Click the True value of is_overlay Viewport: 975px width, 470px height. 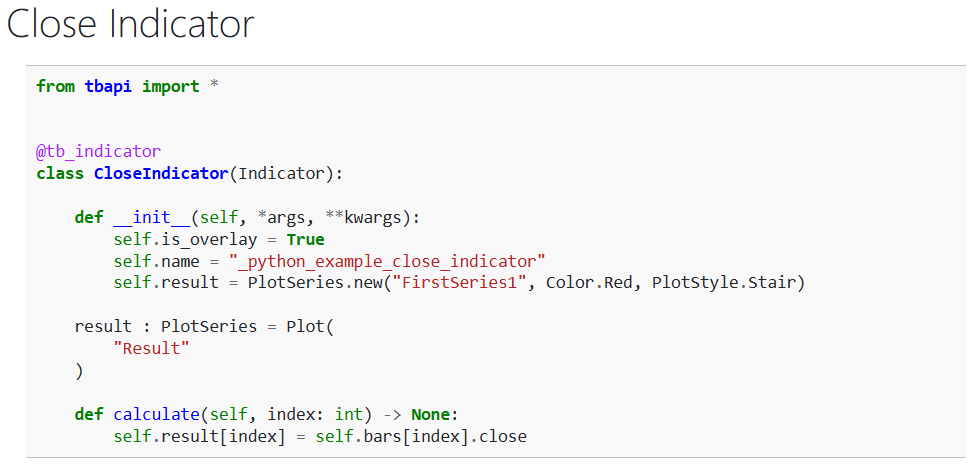point(305,240)
